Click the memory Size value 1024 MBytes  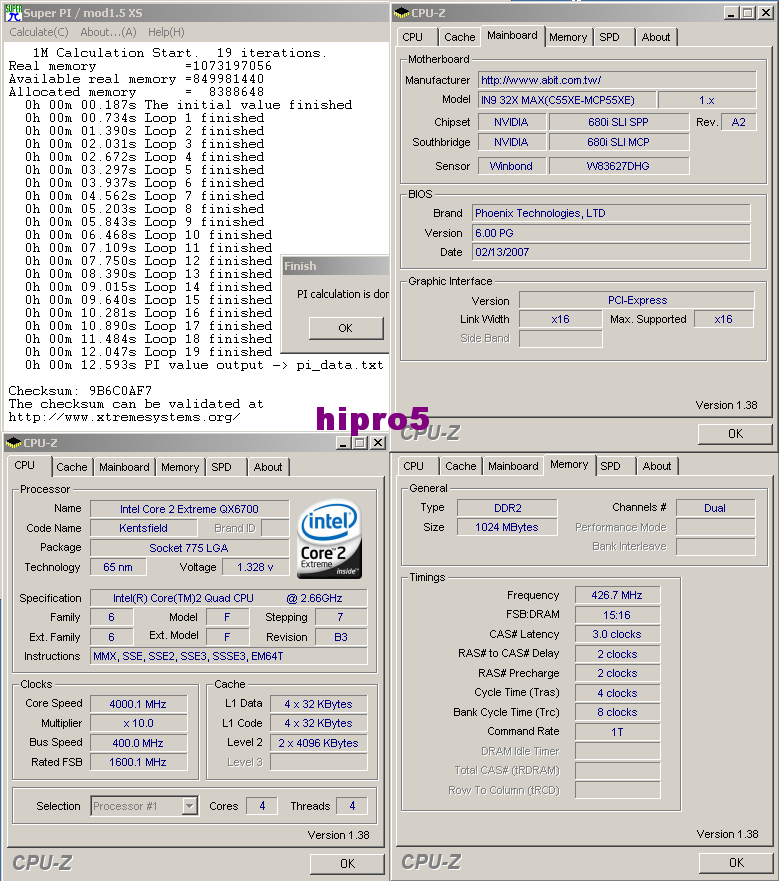click(x=507, y=527)
